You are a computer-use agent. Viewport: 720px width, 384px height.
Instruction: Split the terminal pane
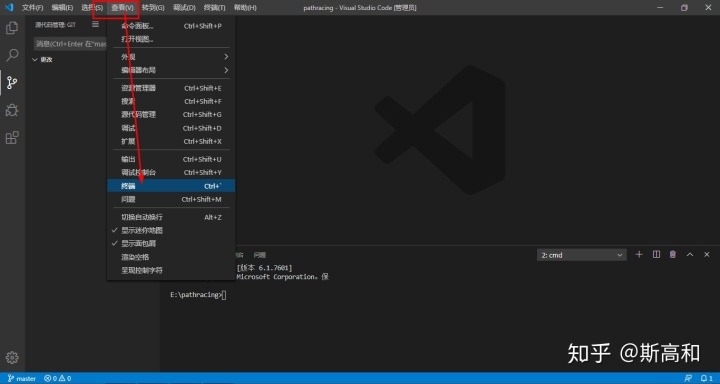(x=656, y=254)
